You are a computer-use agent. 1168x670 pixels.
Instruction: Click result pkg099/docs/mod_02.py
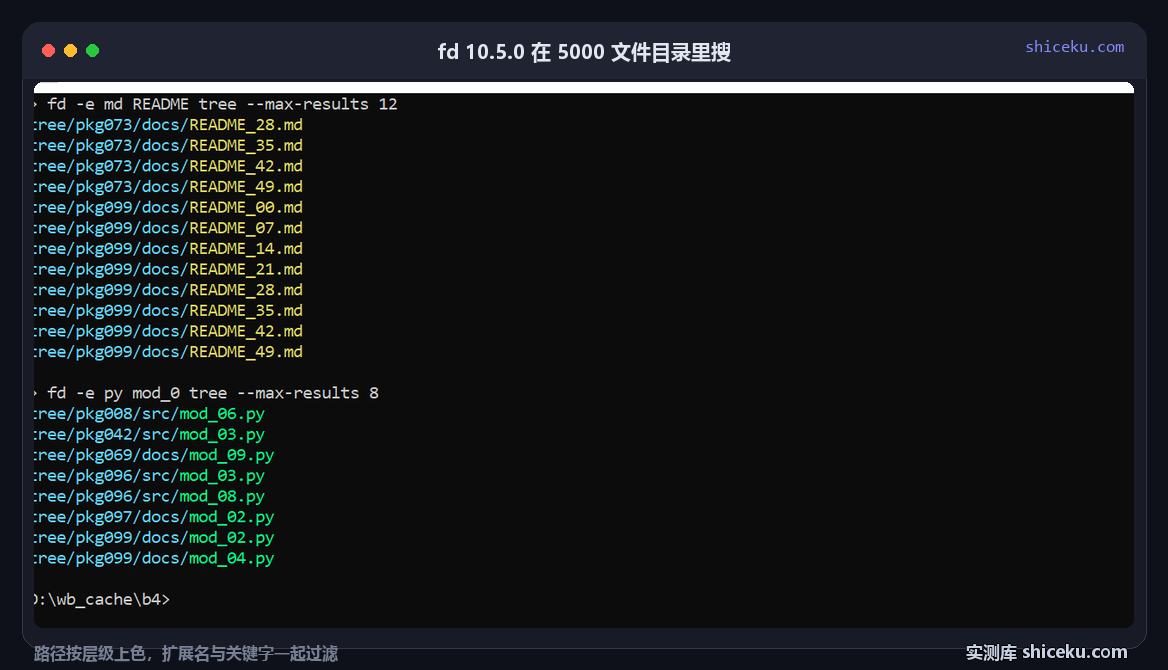pyautogui.click(x=154, y=537)
